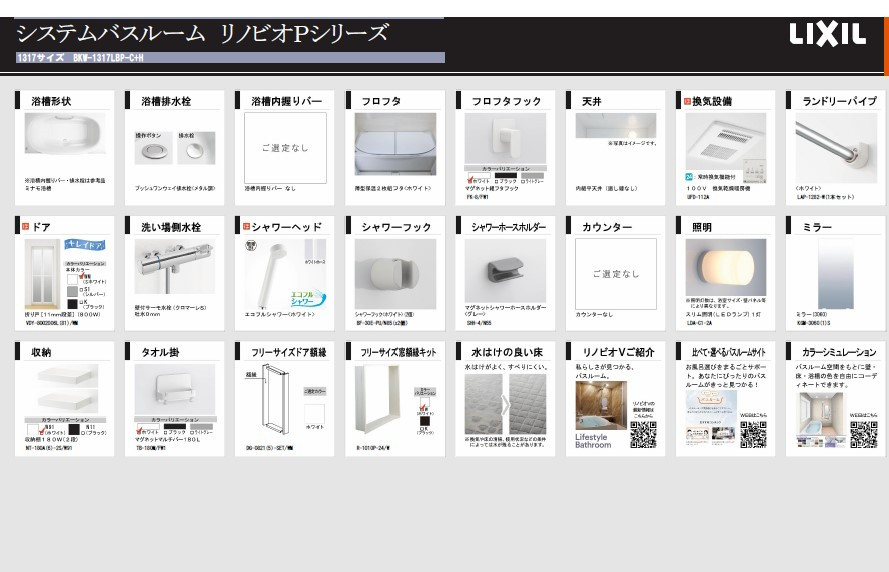This screenshot has width=889, height=572.
Task: Click the Lifestyle Bathroom caption
Action: point(593,441)
